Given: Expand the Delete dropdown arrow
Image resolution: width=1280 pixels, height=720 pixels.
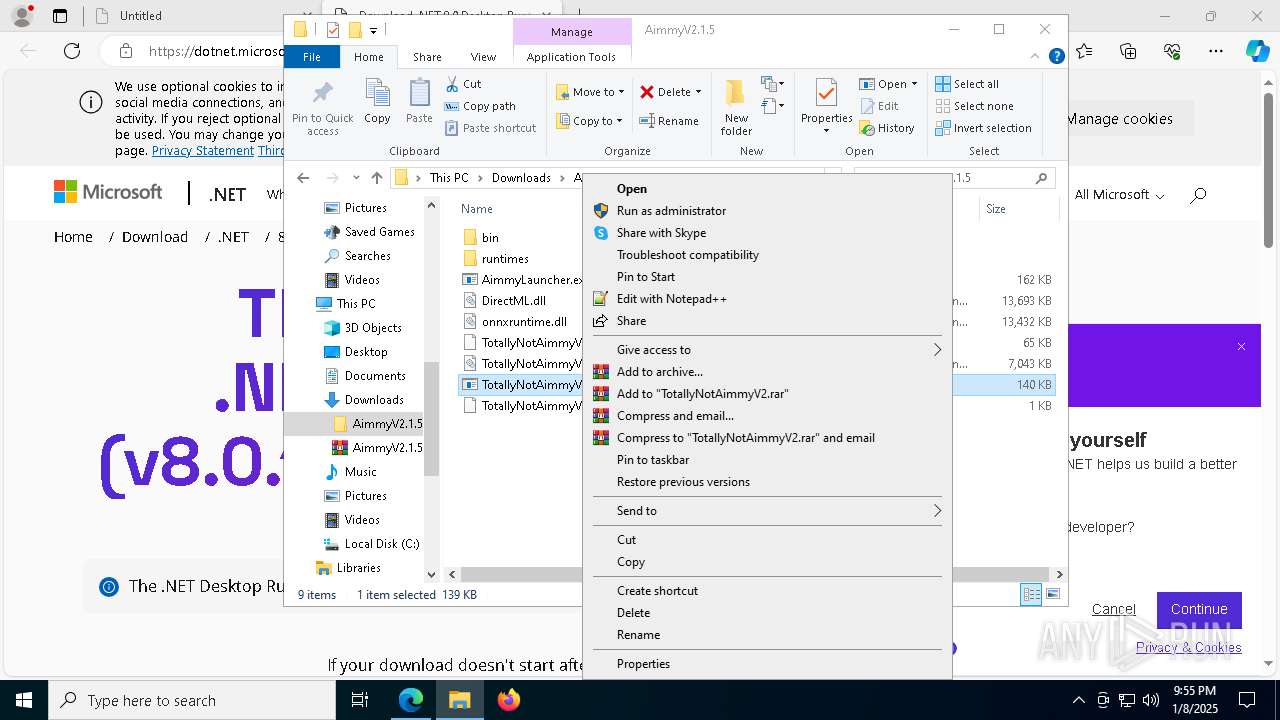Looking at the screenshot, I should [698, 92].
